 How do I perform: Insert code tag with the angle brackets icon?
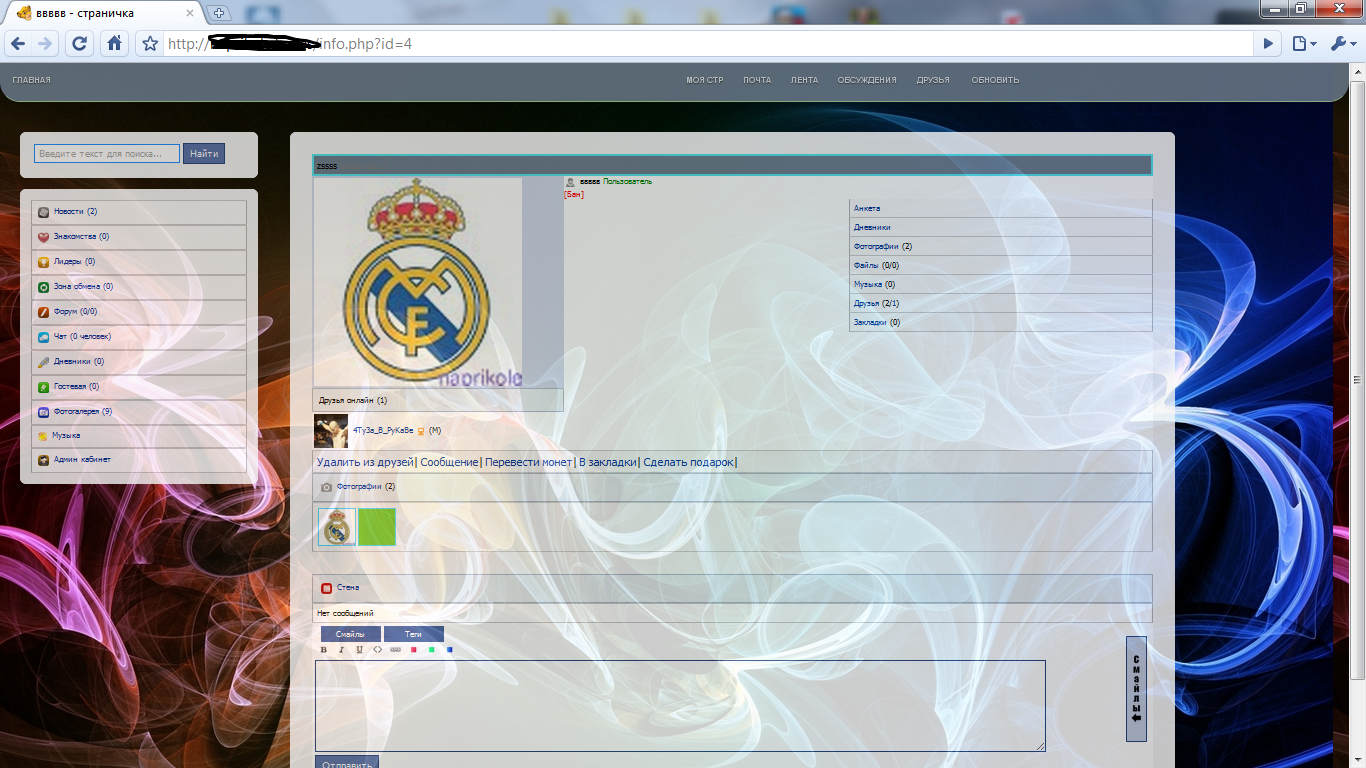tap(377, 650)
